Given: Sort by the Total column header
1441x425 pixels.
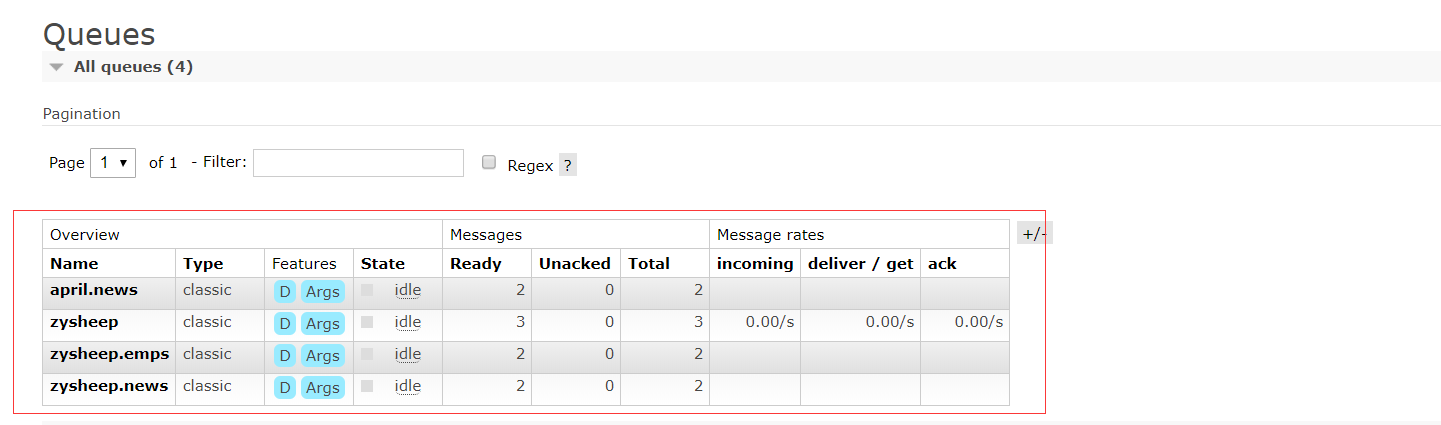Looking at the screenshot, I should pyautogui.click(x=649, y=264).
